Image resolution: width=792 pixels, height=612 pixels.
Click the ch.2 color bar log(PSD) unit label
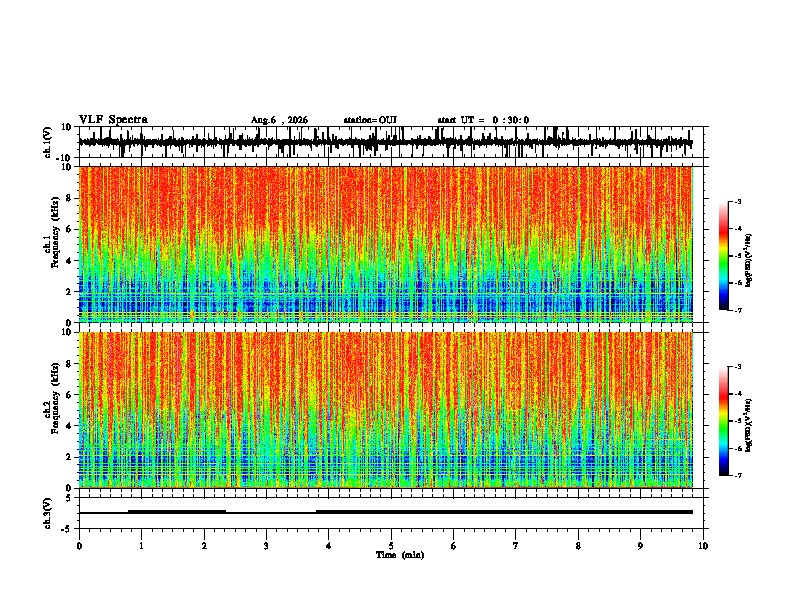(749, 425)
